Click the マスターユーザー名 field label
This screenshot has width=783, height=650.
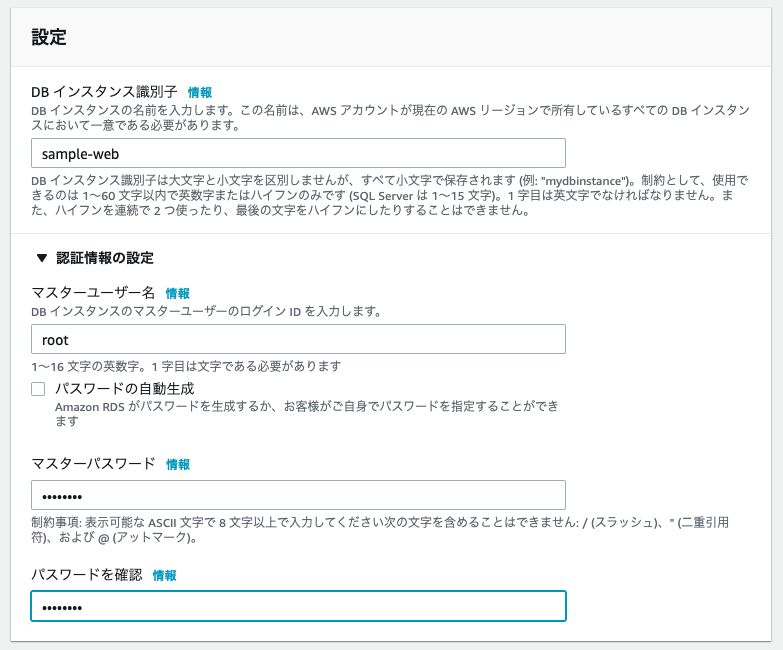(x=94, y=293)
